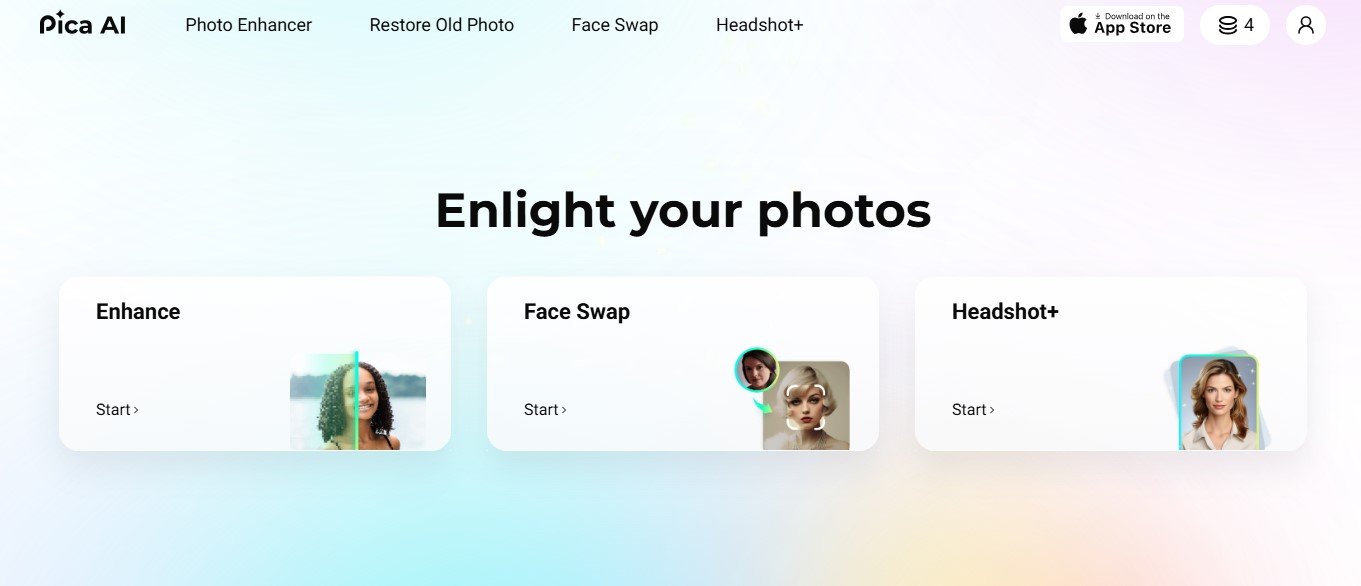
Task: Click Start in the Face Swap card
Action: (545, 409)
